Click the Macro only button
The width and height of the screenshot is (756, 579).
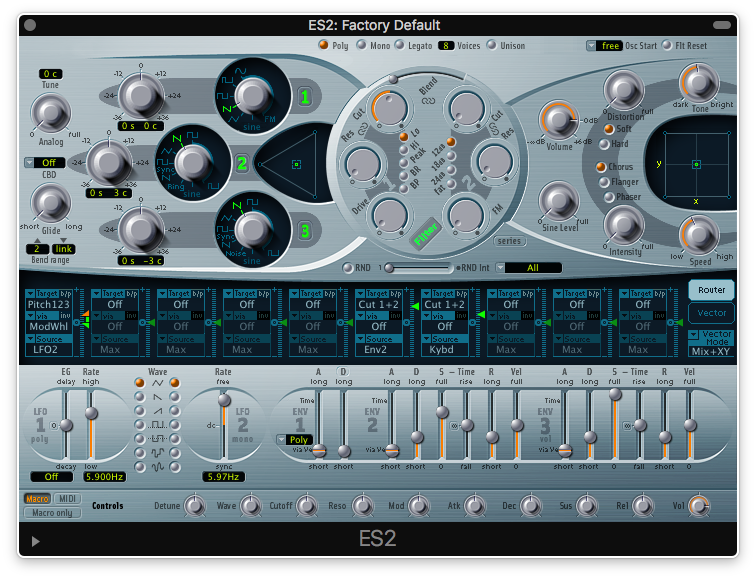point(53,513)
